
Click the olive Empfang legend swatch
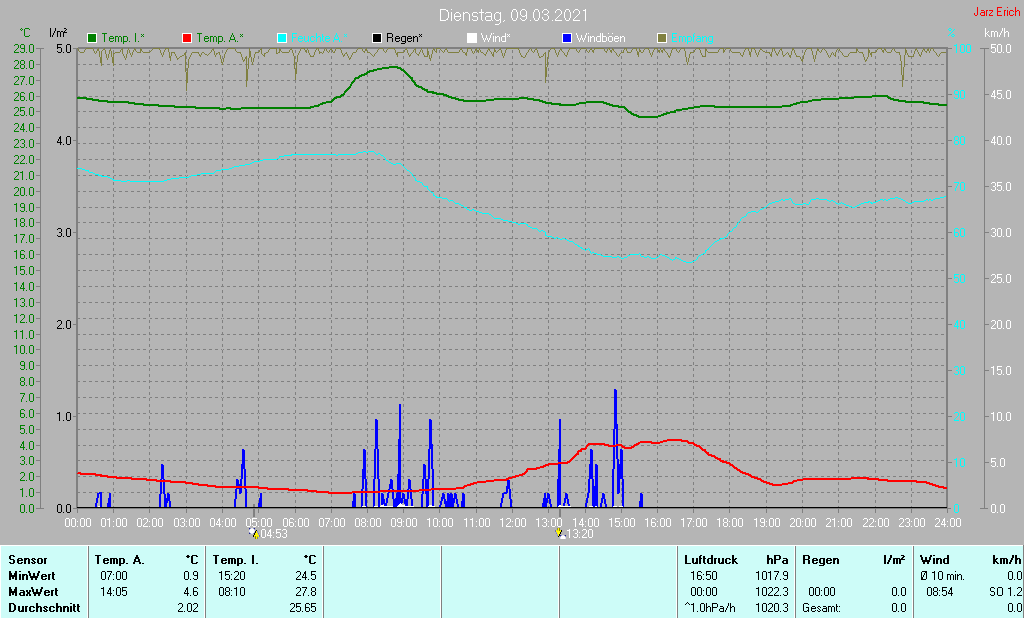pos(662,39)
